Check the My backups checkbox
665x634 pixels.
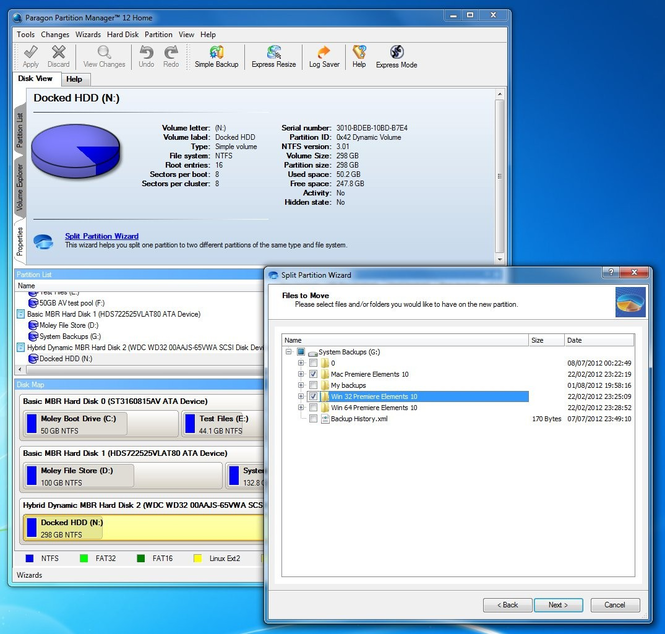(313, 385)
